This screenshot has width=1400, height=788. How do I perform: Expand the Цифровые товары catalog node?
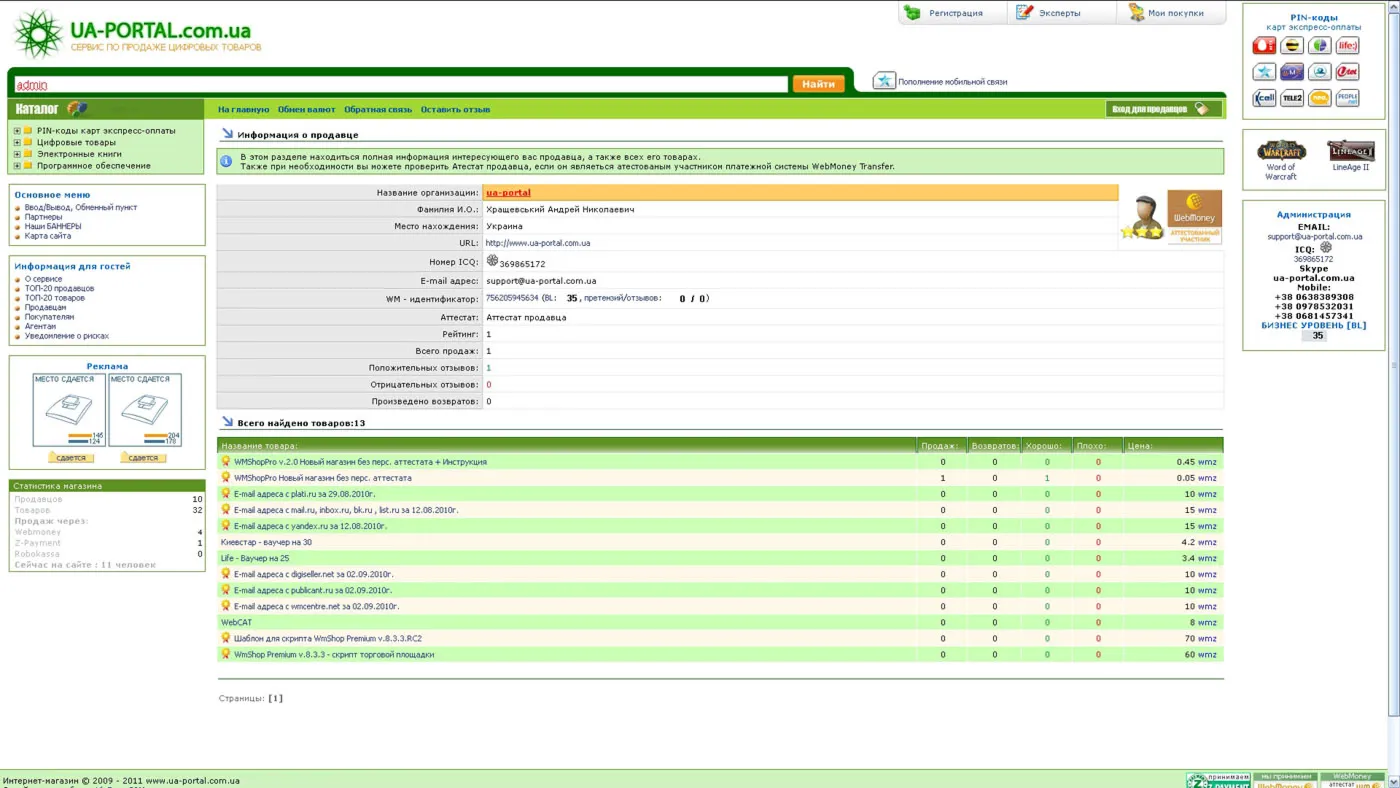click(x=17, y=143)
